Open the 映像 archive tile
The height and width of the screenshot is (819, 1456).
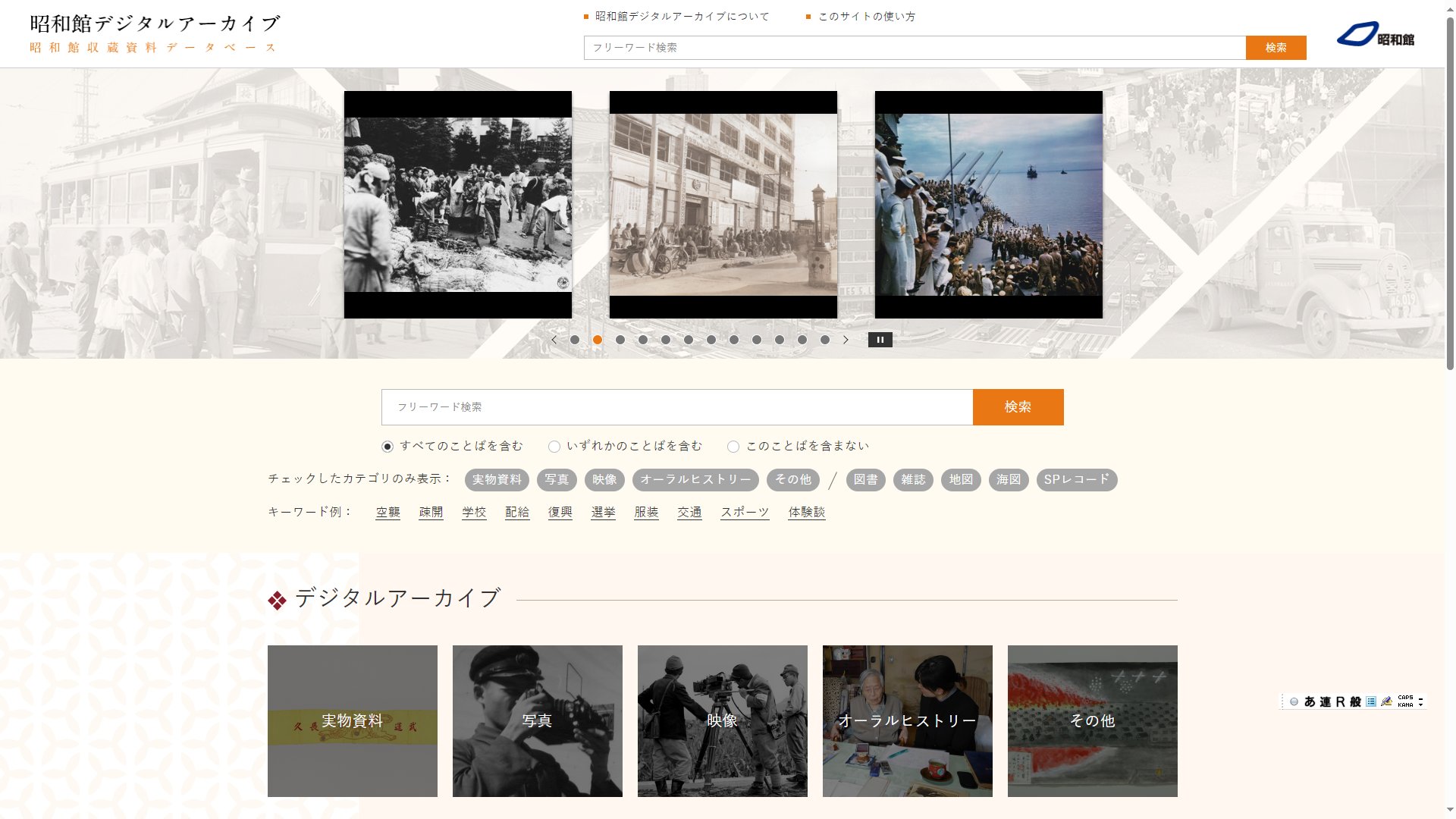click(723, 721)
